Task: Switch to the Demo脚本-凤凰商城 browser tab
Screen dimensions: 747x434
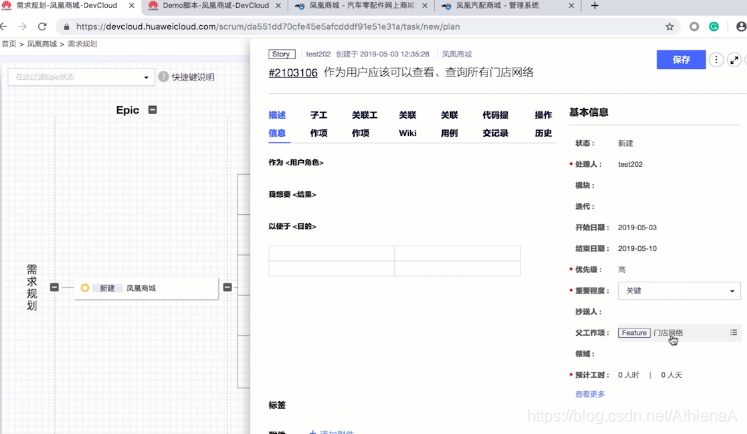Action: pos(216,6)
